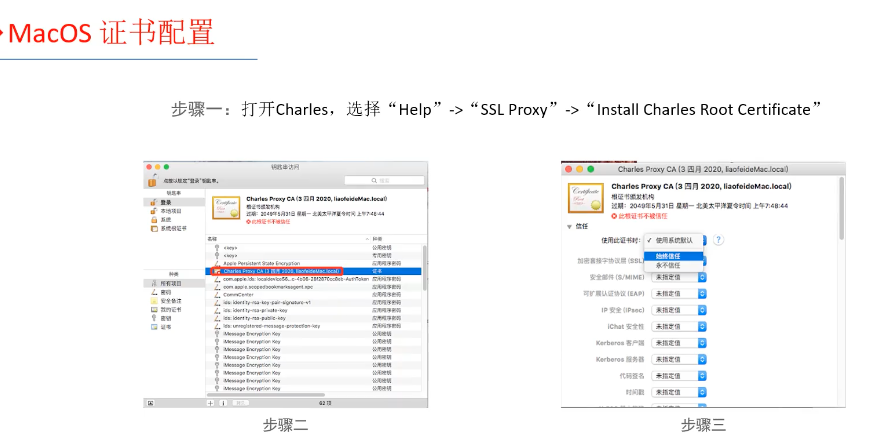Collapse the 信任 disclosure triangle

click(569, 226)
